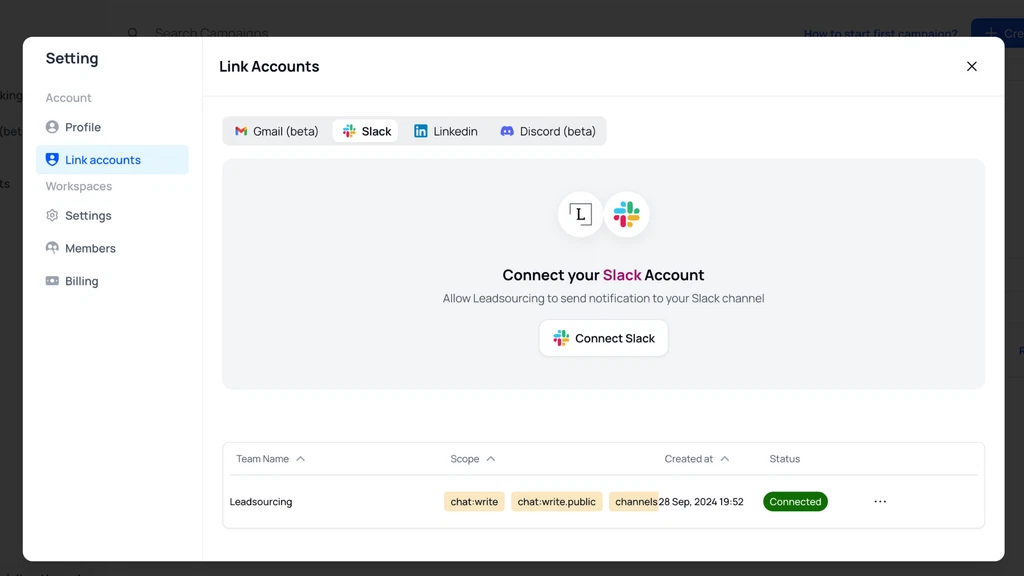This screenshot has height=576, width=1024.
Task: Open the Discord (beta) tab
Action: coord(548,131)
